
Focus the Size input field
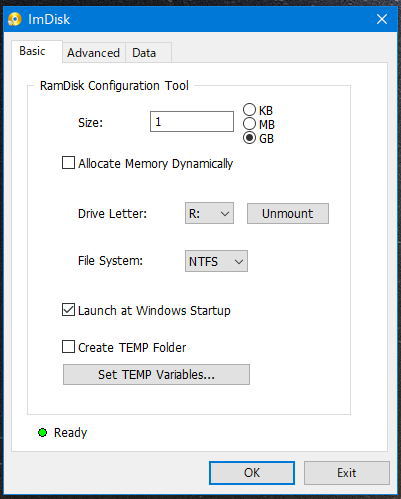coord(192,121)
